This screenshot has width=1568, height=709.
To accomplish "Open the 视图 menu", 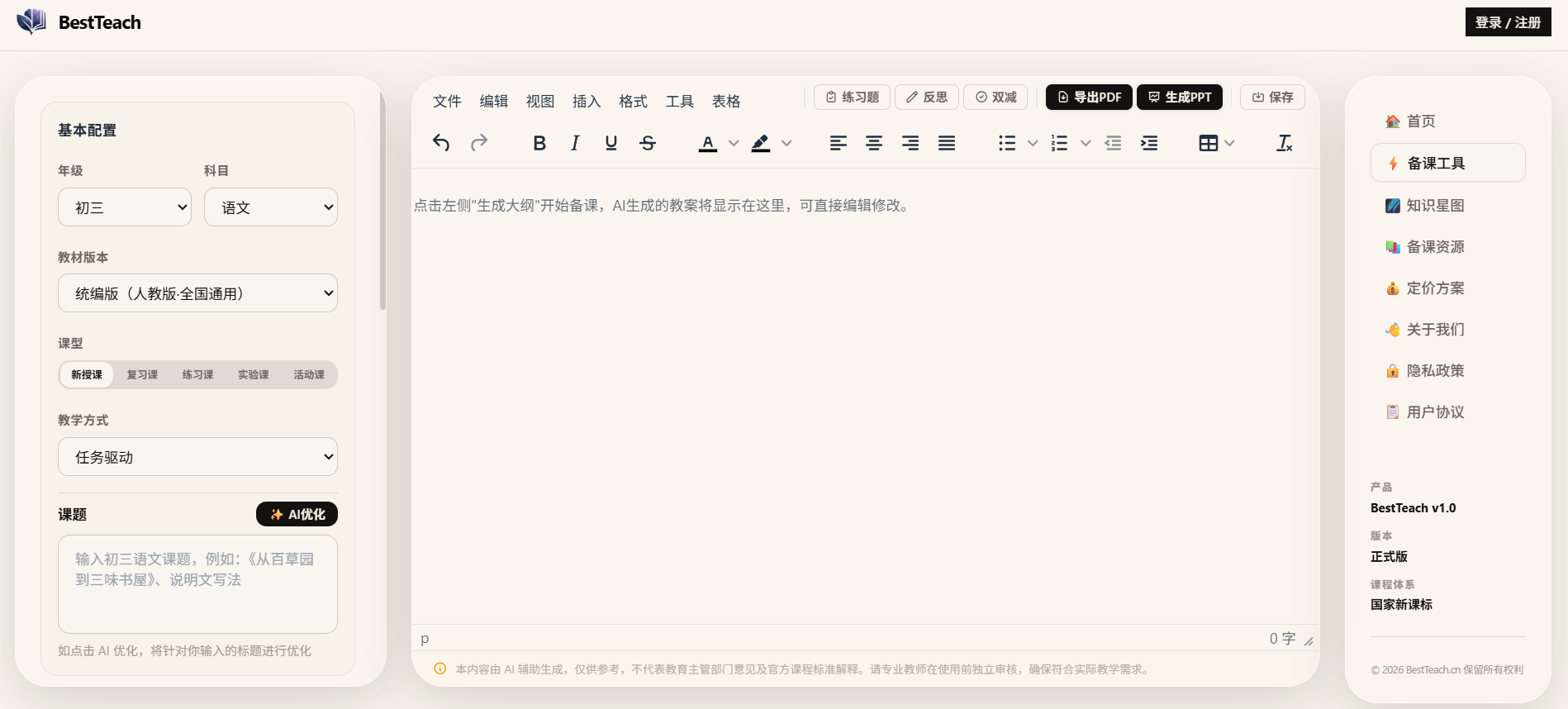I will click(540, 101).
